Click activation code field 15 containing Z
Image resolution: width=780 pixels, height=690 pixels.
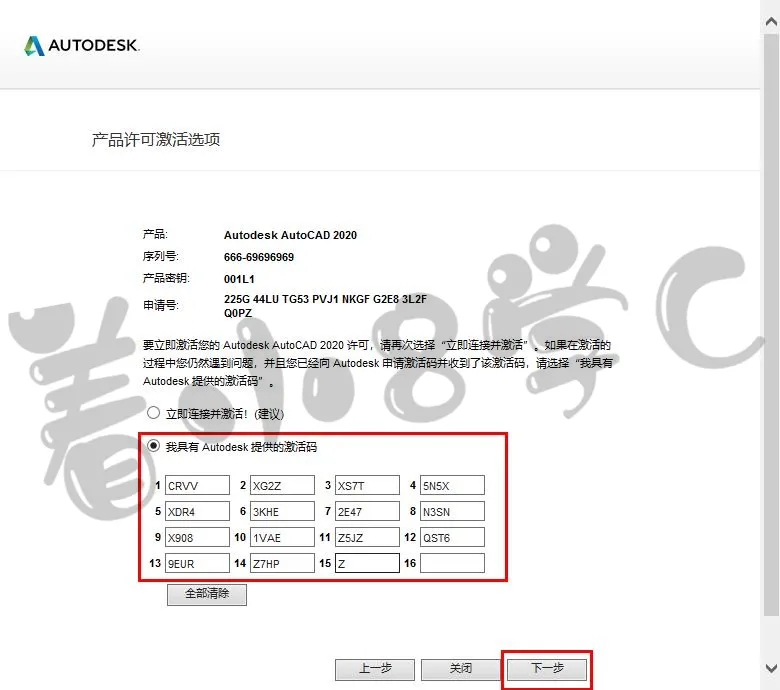click(x=367, y=563)
